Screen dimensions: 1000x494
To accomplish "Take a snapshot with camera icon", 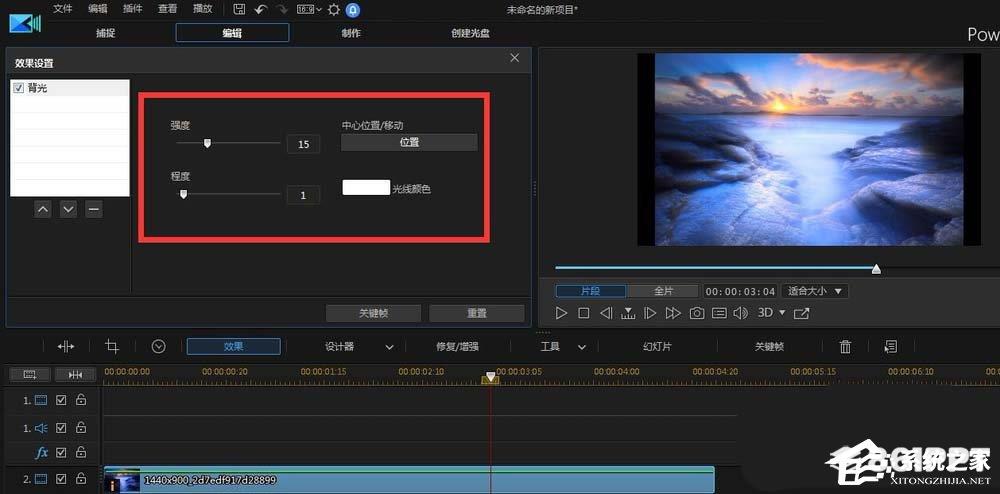I will click(x=697, y=313).
